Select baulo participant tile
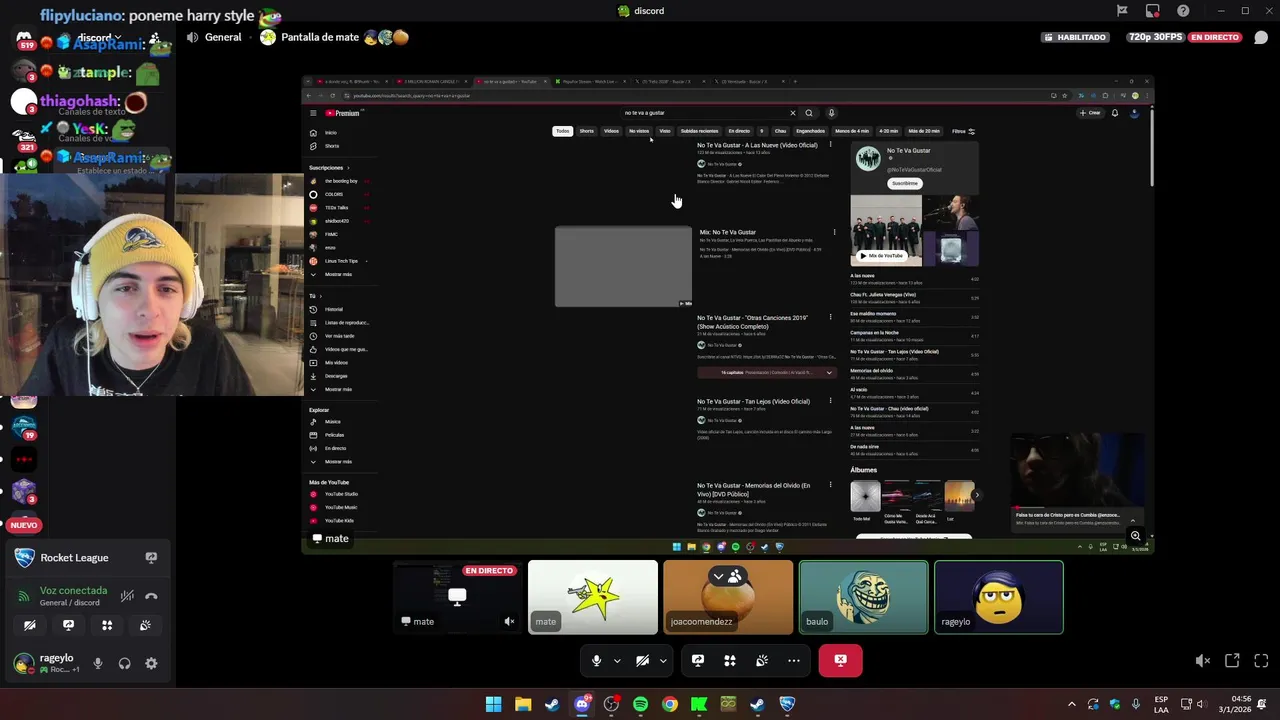This screenshot has width=1280, height=720. click(864, 597)
